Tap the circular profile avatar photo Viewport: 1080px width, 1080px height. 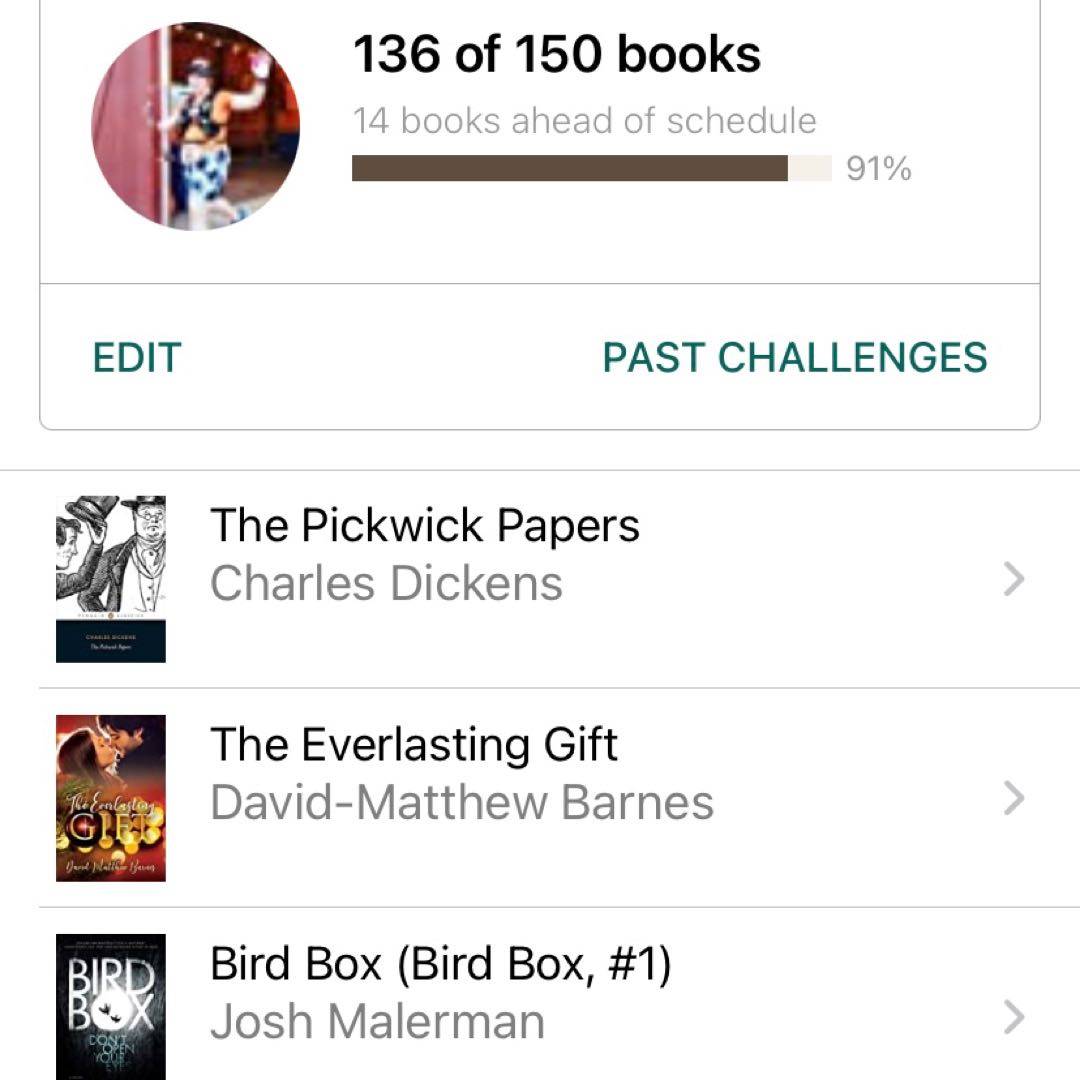point(195,126)
